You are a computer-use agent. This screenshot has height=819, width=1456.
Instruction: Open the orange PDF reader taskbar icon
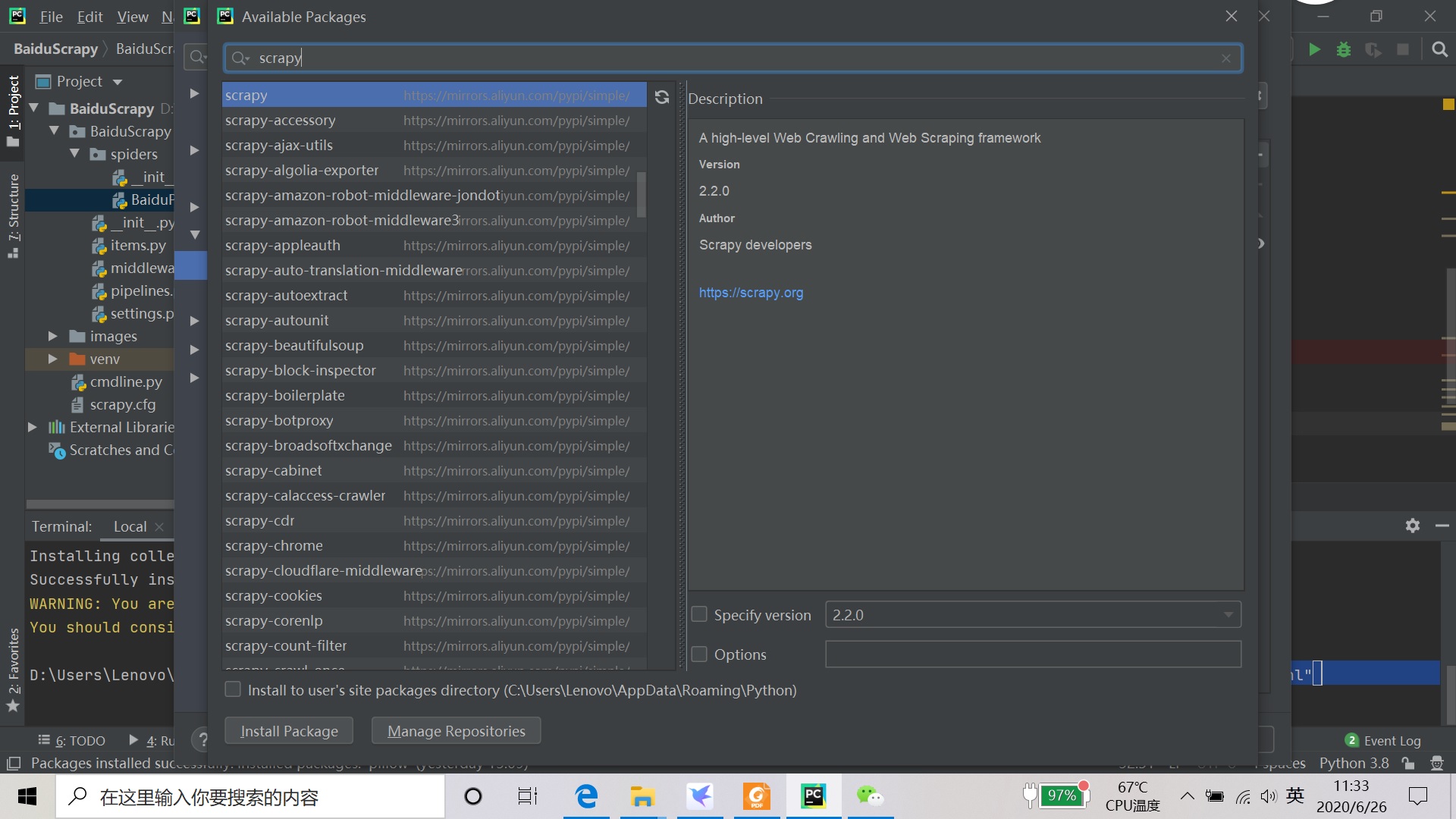point(757,796)
